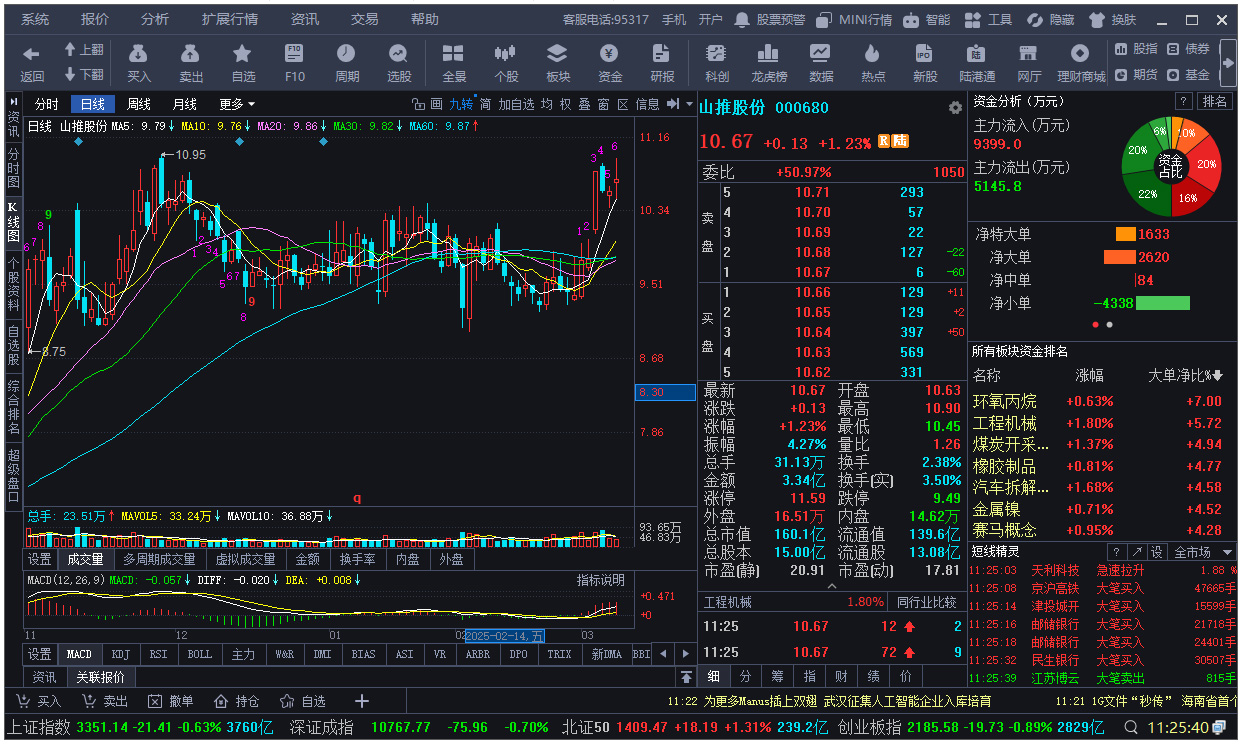Click the 陆港通 toolbar icon
The height and width of the screenshot is (744, 1243).
click(975, 60)
